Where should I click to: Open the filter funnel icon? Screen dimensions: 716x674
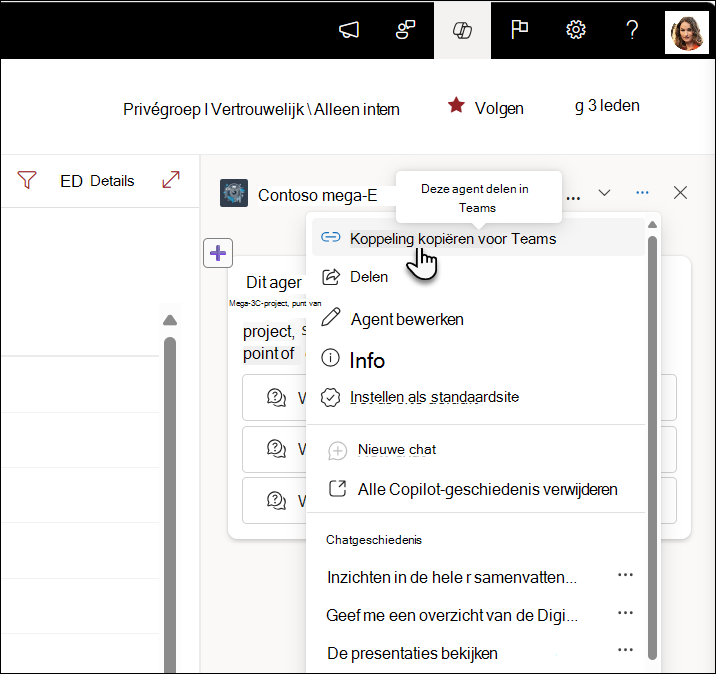[x=27, y=180]
